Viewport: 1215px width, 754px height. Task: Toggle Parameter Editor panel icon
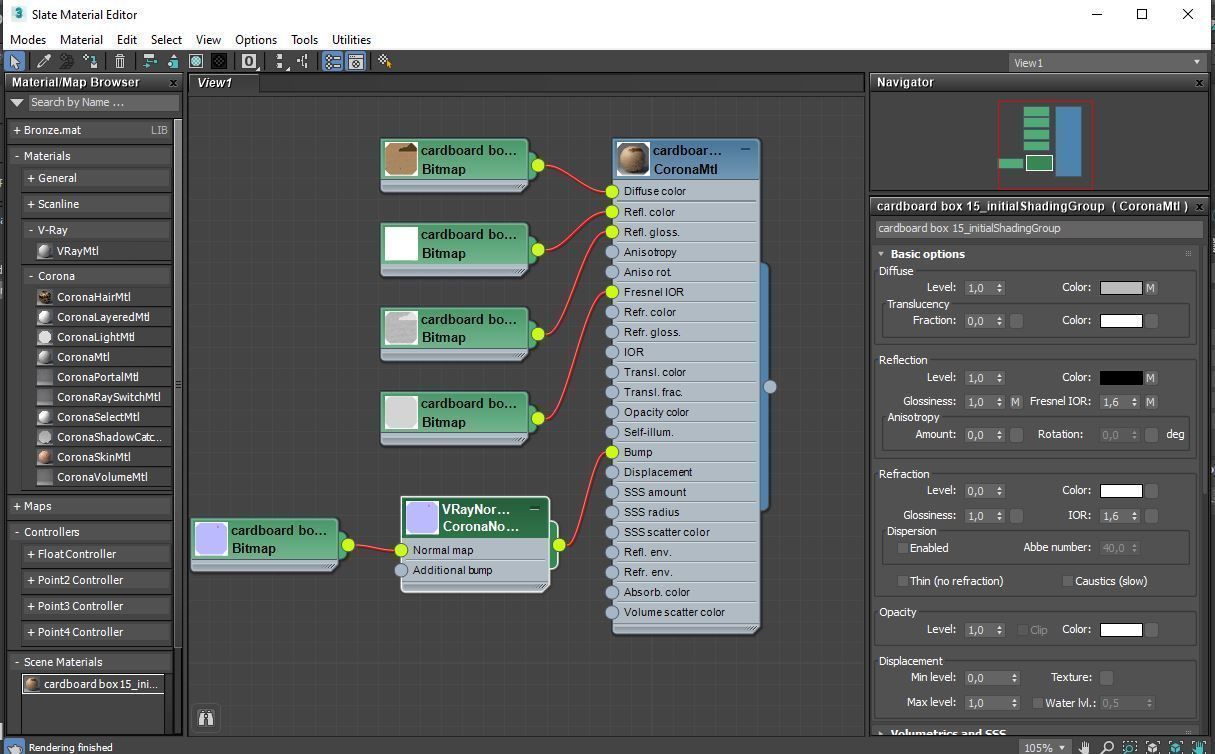[356, 61]
